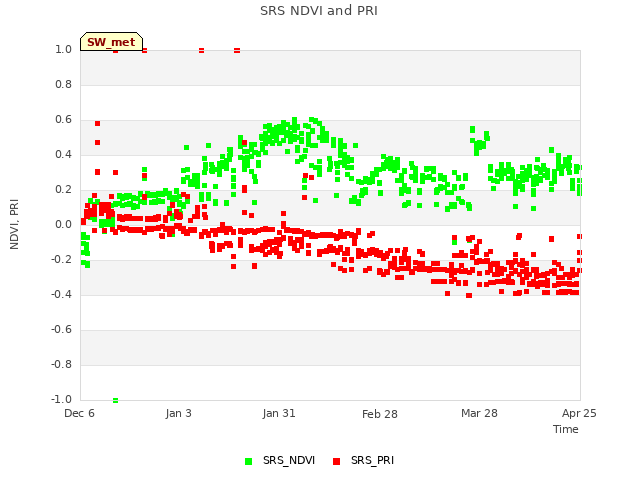Toggle the SRS_PRI legend entry
640x480 pixels.
coord(363,460)
